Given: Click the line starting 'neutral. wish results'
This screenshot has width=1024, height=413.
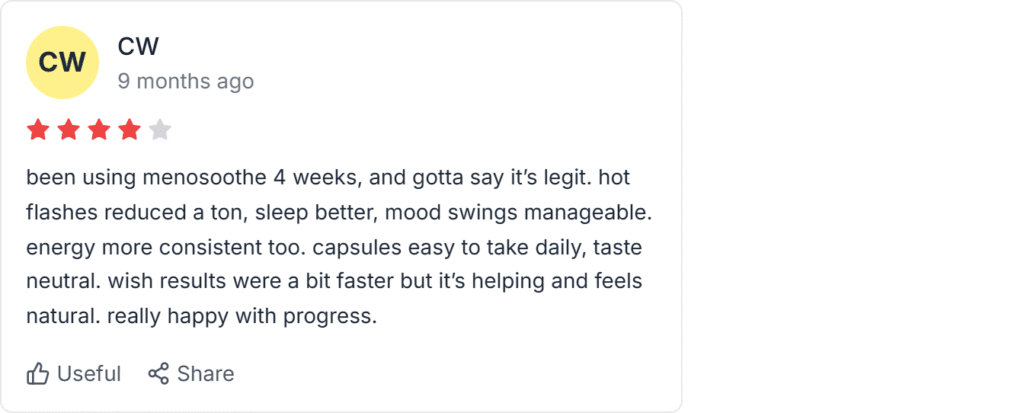Looking at the screenshot, I should [334, 282].
